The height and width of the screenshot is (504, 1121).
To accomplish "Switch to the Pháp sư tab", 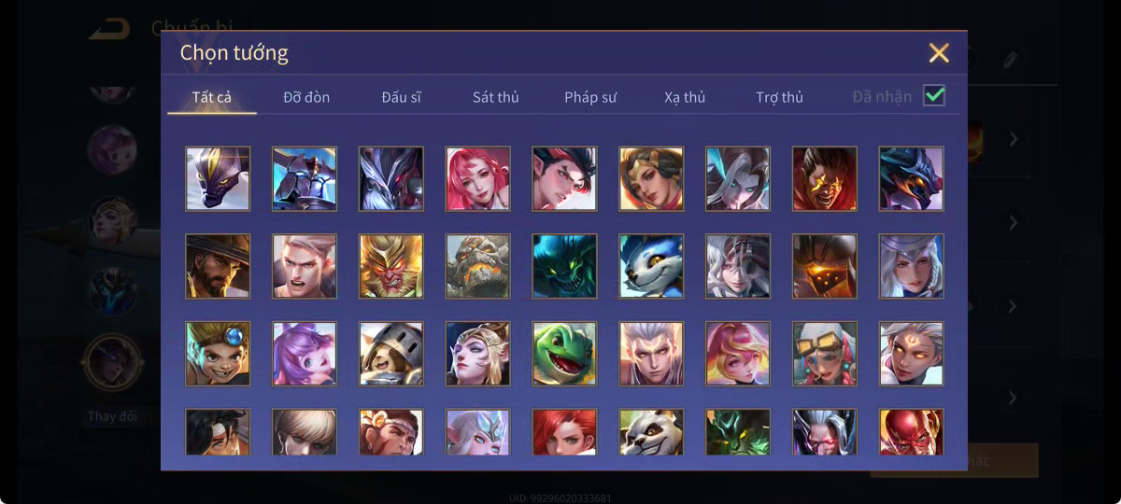I will click(x=591, y=97).
